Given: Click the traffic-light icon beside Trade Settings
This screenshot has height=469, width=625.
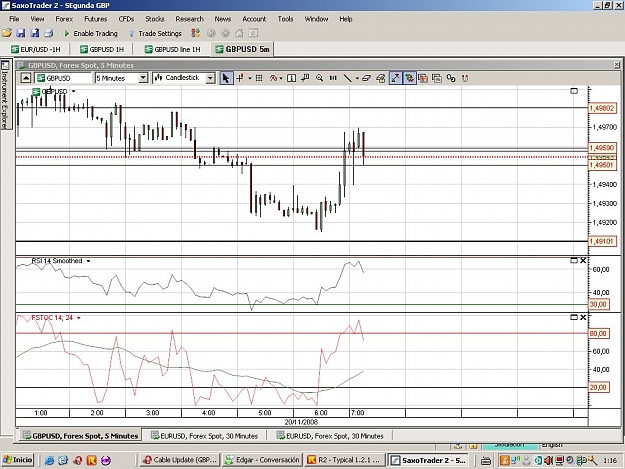Looking at the screenshot, I should pyautogui.click(x=195, y=33).
